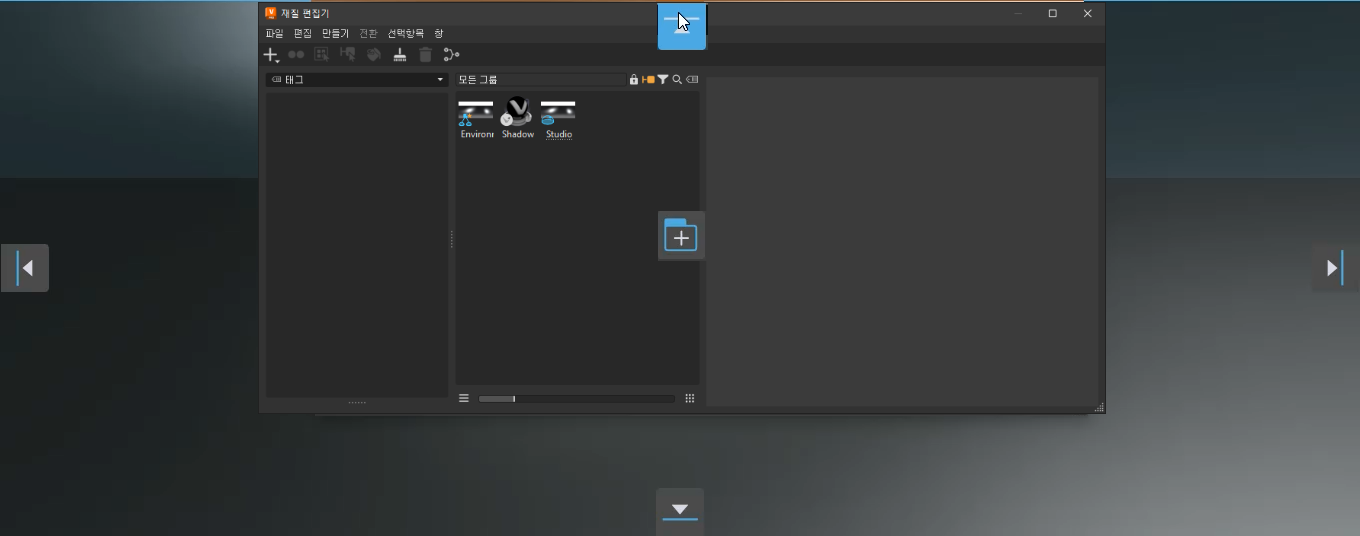The width and height of the screenshot is (1360, 536).
Task: Click the dock-to-left arrow indicator
Action: (x=25, y=268)
